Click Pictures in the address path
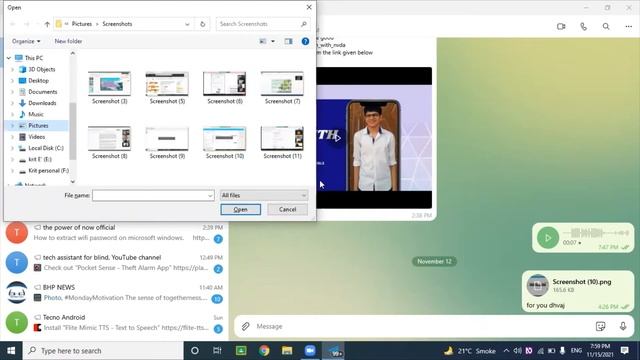Viewport: 640px width, 360px height. 82,24
